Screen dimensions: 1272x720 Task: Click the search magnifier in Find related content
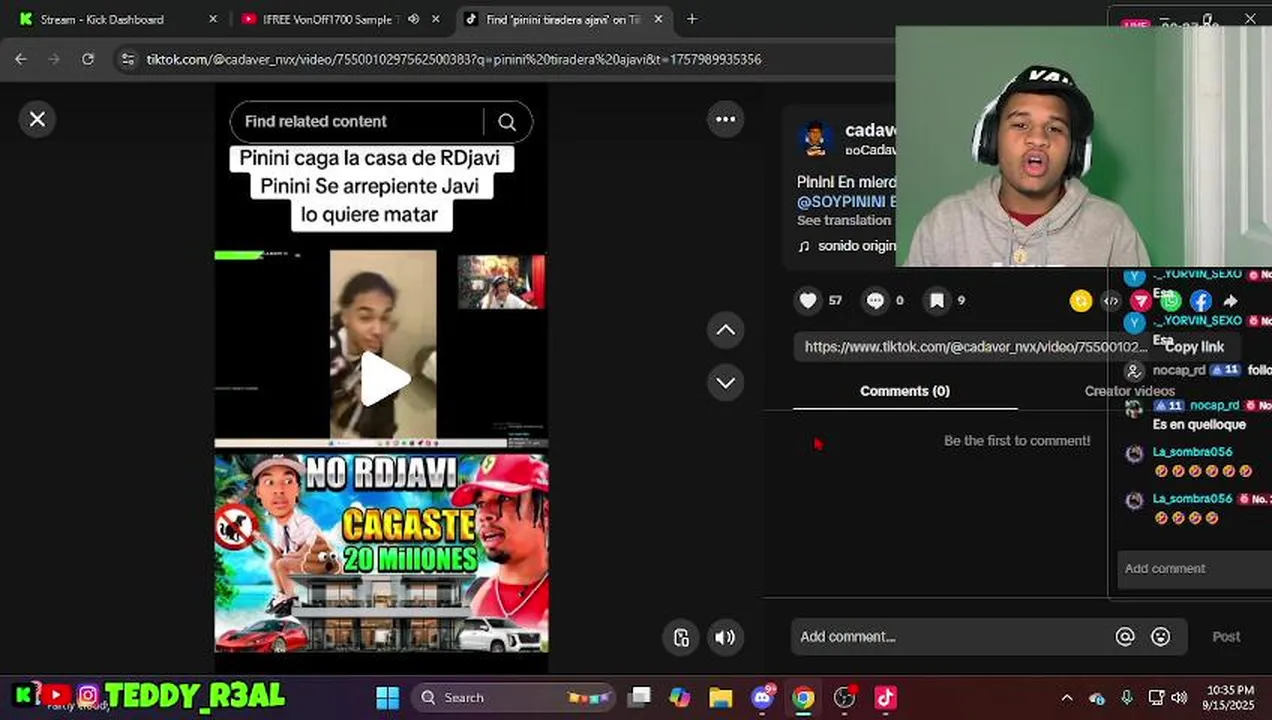pos(507,122)
